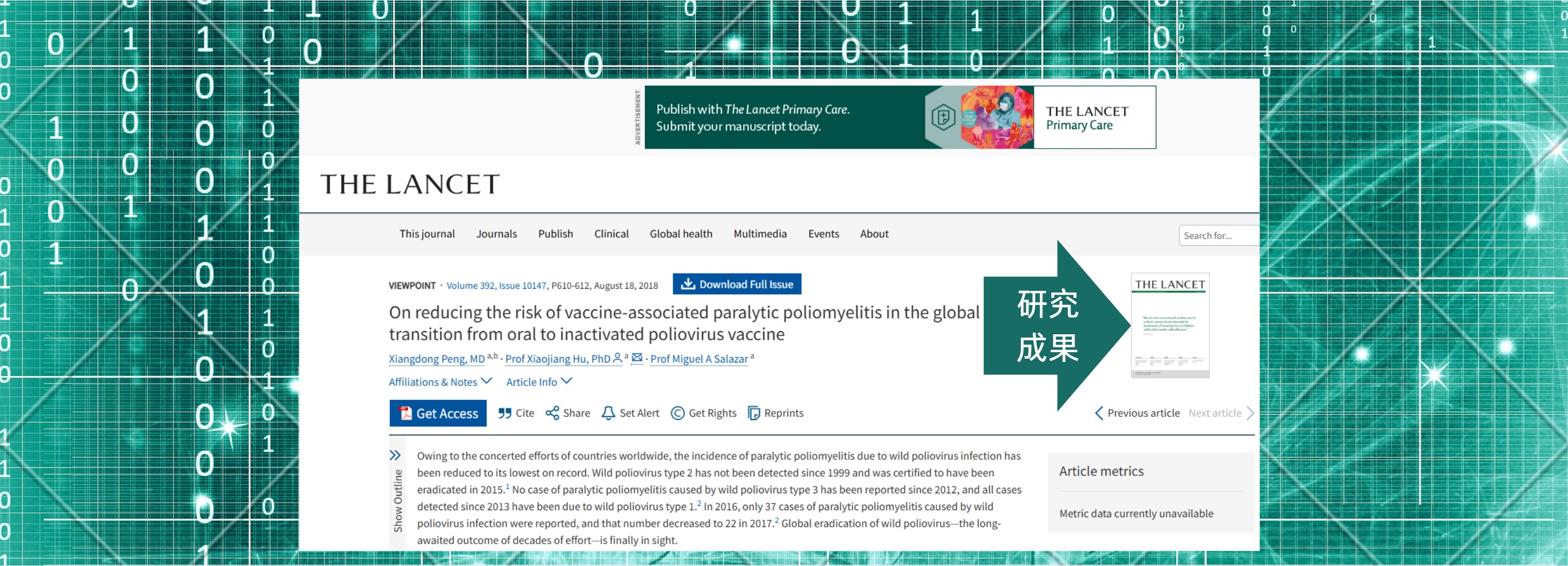
Task: Open the Multimedia menu item
Action: coord(760,234)
